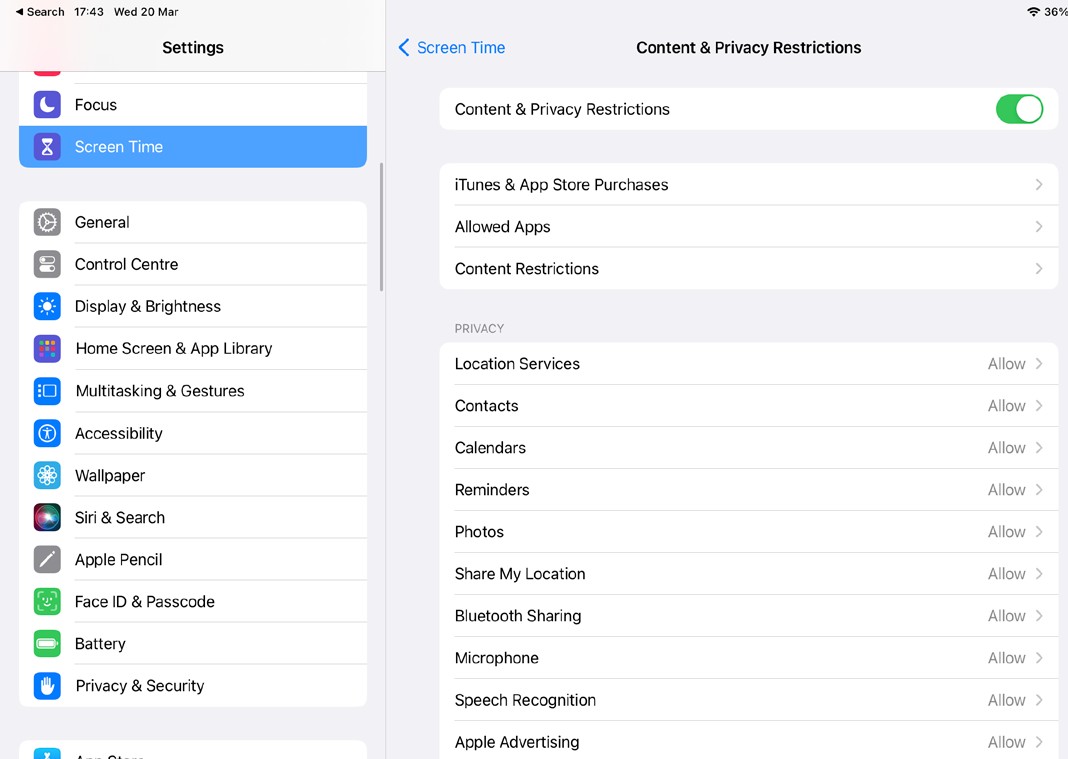Open Display & Brightness settings

coord(193,307)
